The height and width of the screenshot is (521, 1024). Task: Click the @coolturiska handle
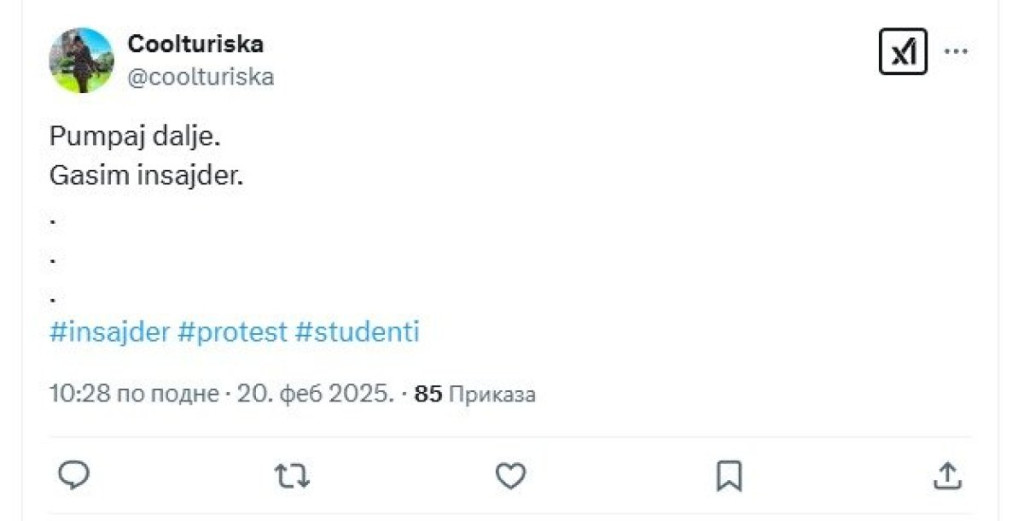(200, 77)
